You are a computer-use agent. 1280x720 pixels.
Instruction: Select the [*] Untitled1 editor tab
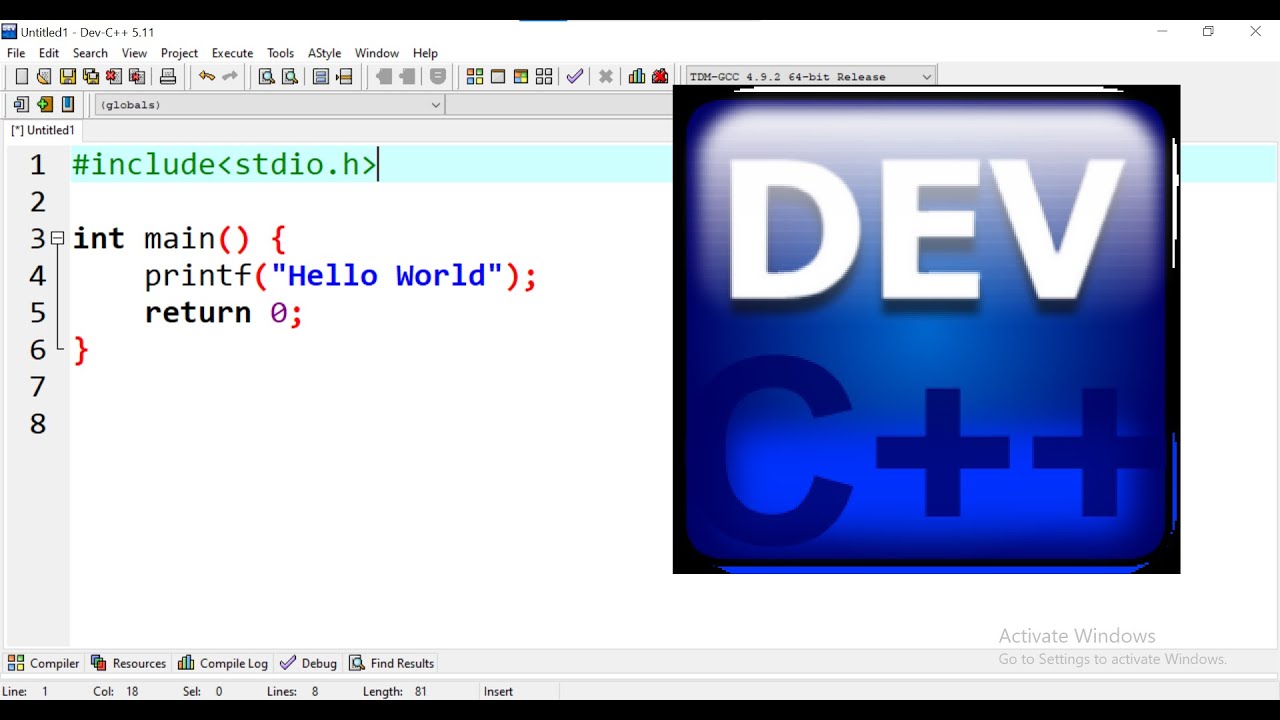tap(43, 130)
